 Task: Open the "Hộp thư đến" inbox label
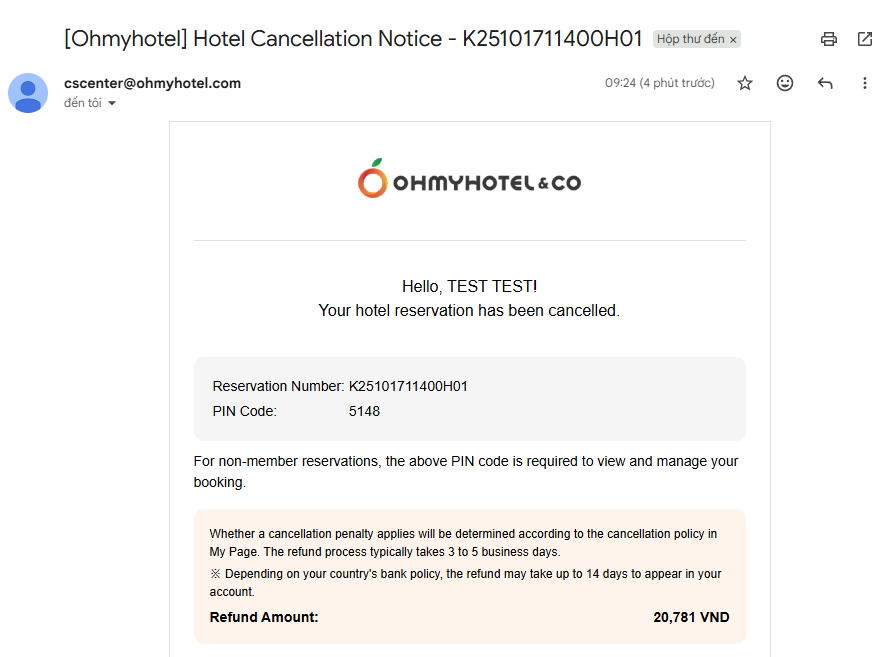(x=690, y=40)
